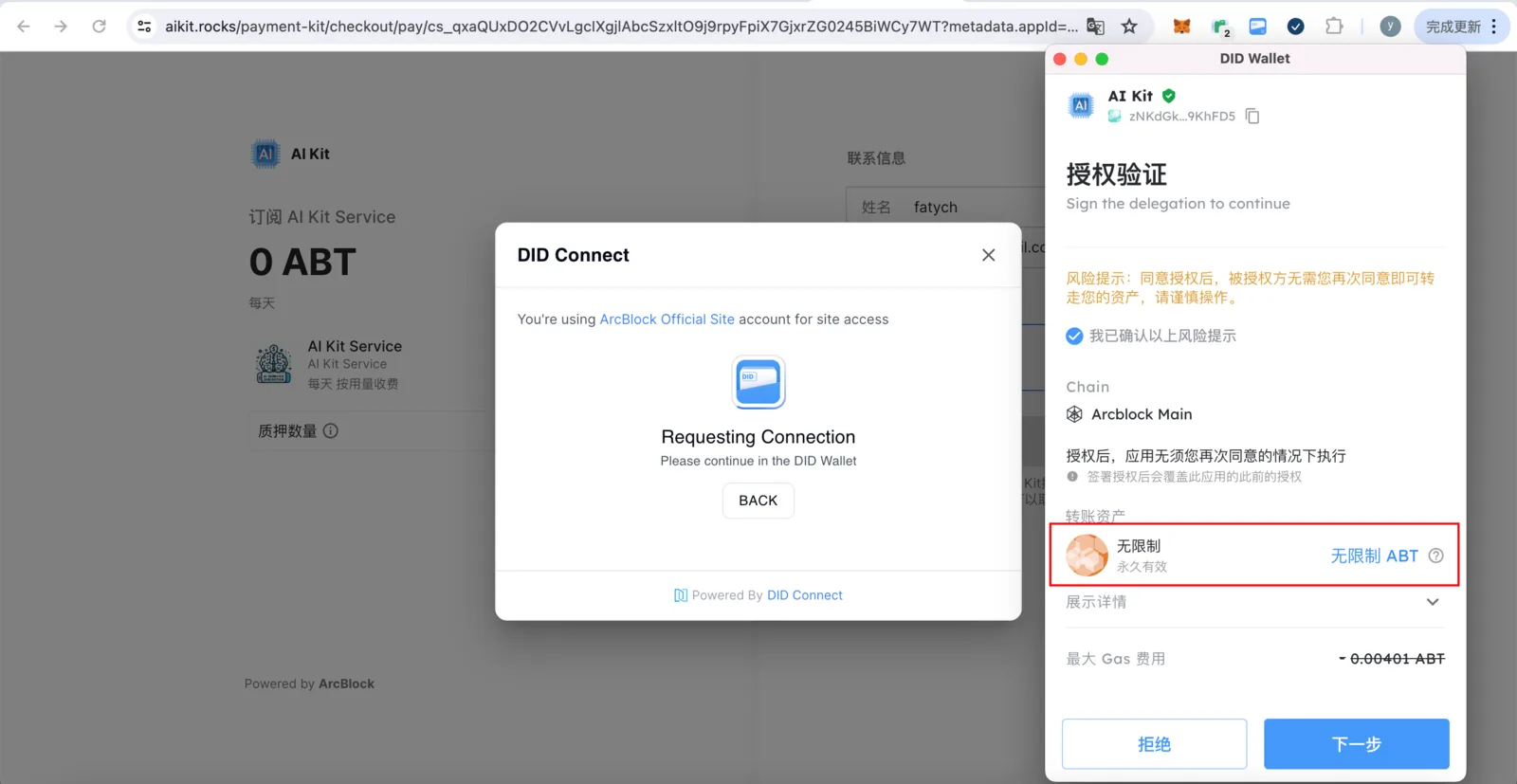Open the browser profile avatar

(x=1390, y=27)
